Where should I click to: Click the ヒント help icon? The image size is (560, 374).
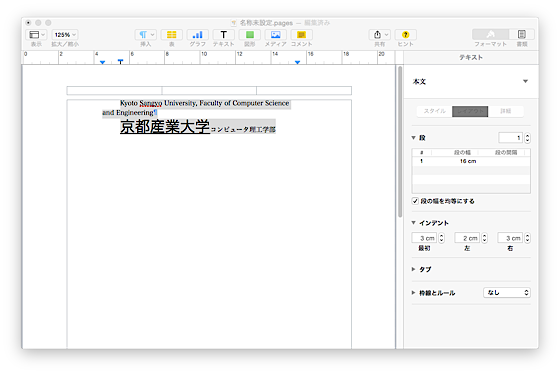coord(405,35)
